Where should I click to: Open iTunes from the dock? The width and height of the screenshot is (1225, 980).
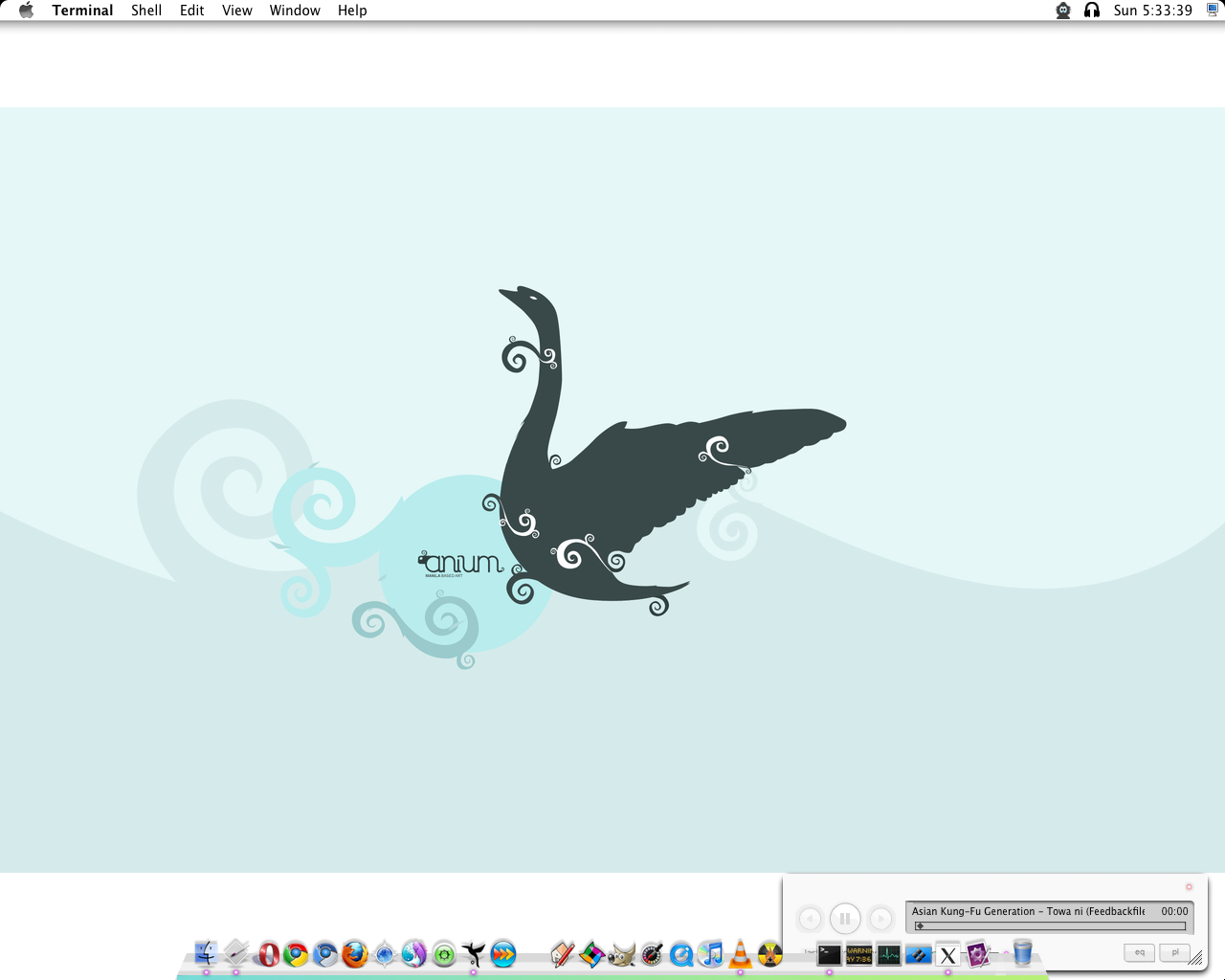click(x=711, y=954)
